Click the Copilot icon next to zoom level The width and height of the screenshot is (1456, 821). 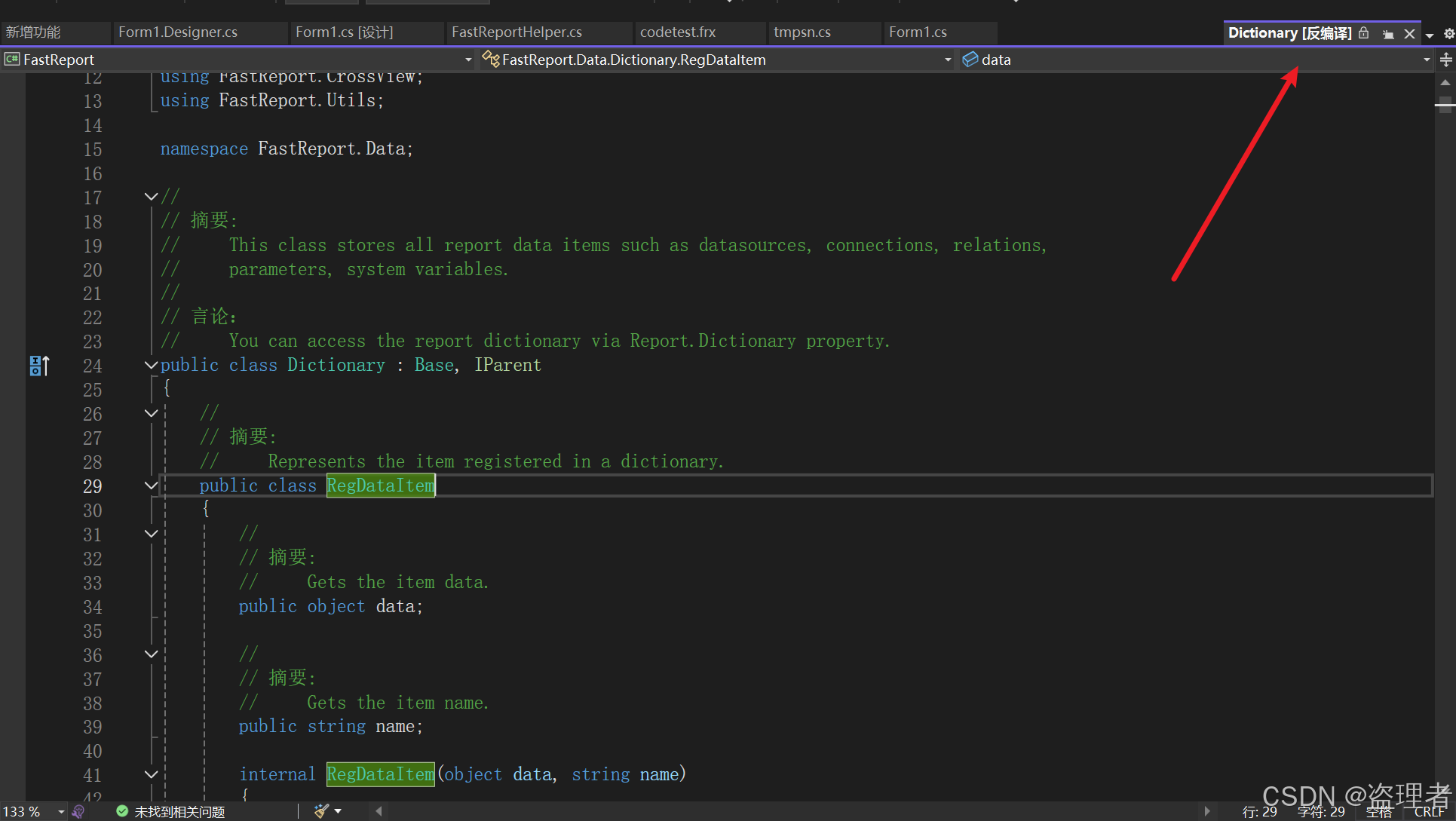(78, 811)
